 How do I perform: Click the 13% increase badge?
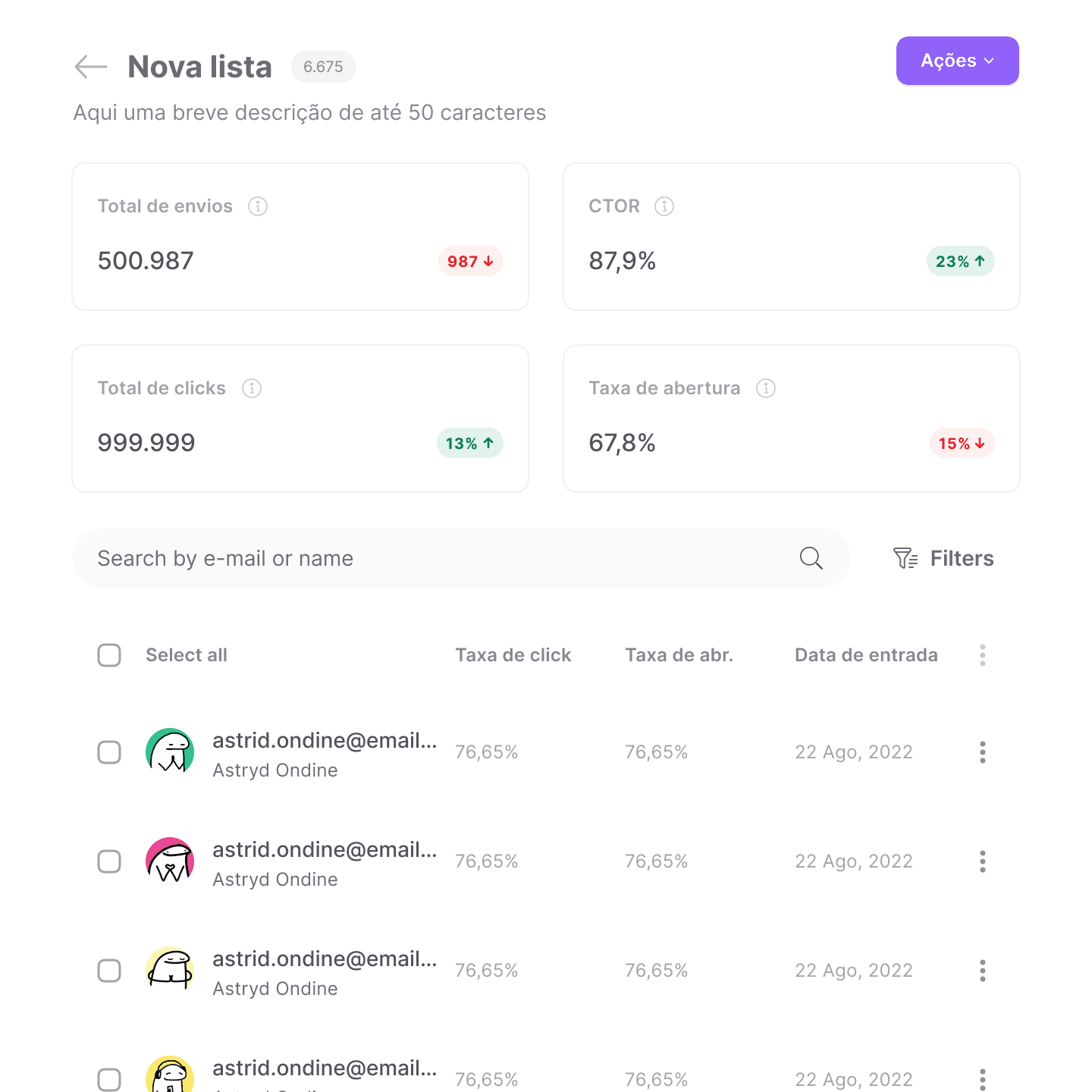(x=469, y=443)
